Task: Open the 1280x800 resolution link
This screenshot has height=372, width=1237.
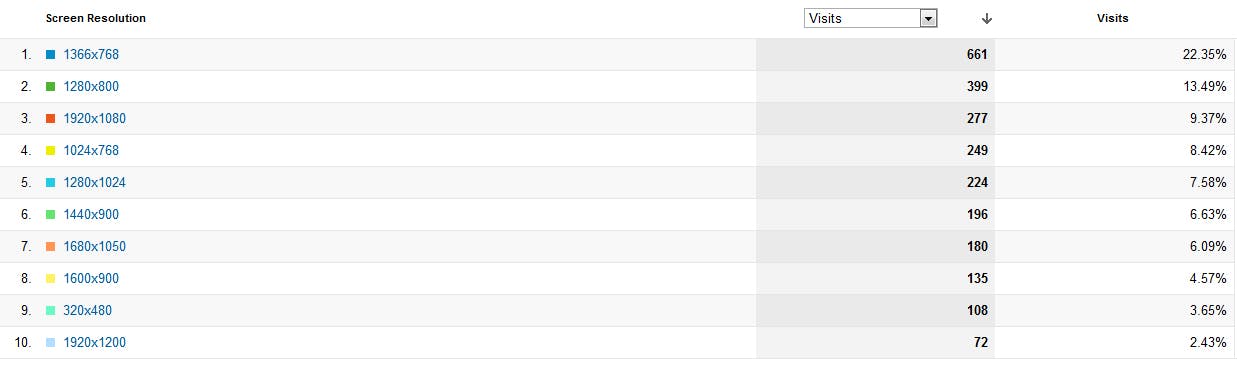Action: point(91,87)
